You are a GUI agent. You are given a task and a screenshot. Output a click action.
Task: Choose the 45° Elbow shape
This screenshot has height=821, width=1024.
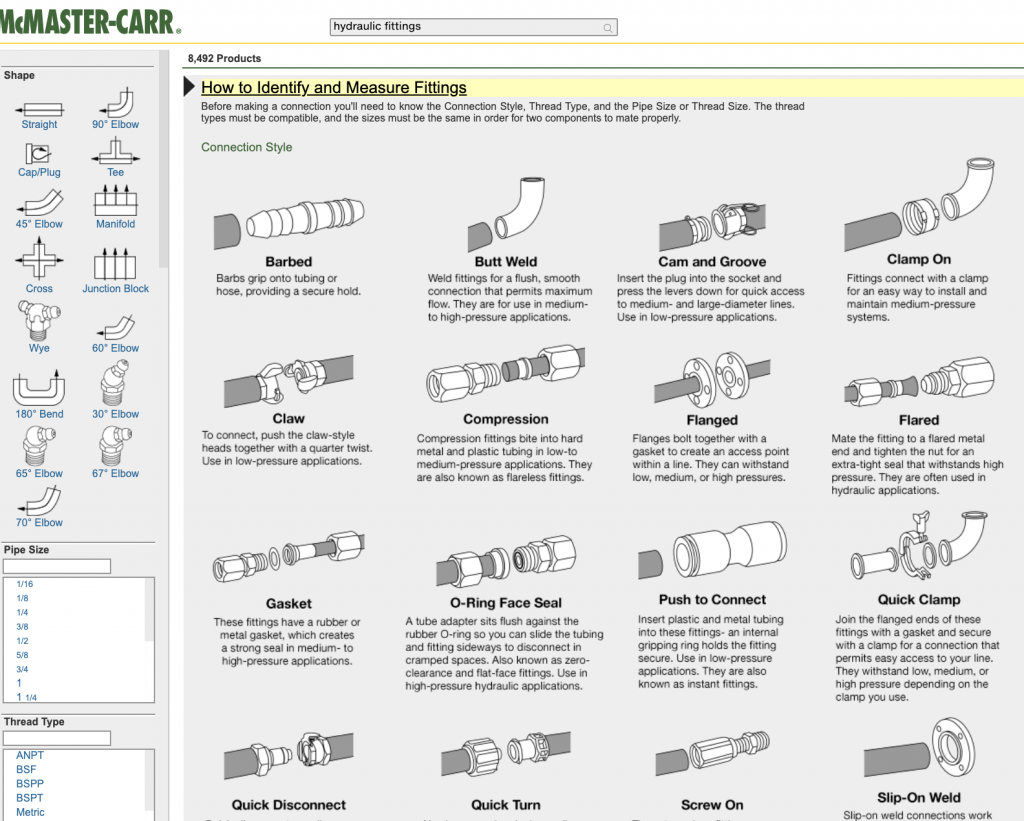39,205
